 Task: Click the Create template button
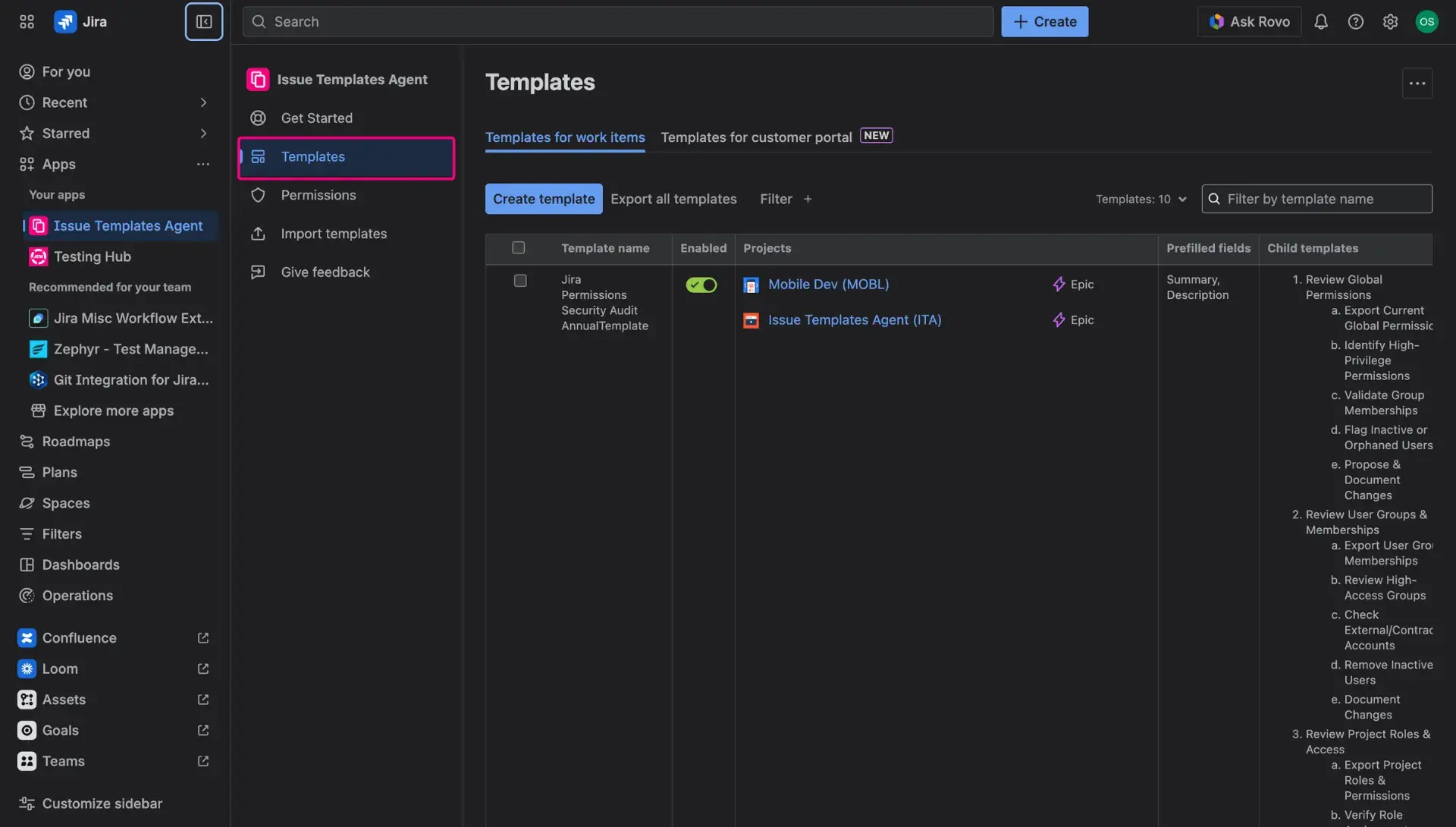[x=543, y=198]
